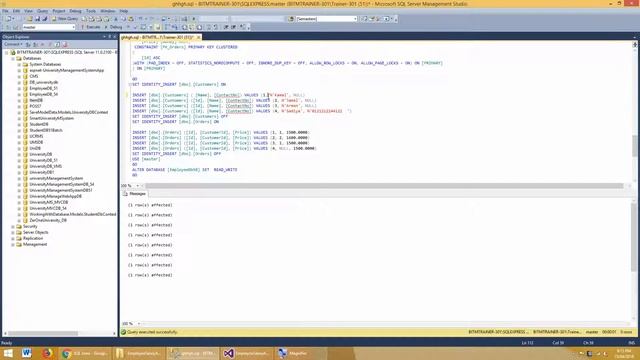Open Firefox from the taskbar
The image size is (640, 360).
pos(47,353)
